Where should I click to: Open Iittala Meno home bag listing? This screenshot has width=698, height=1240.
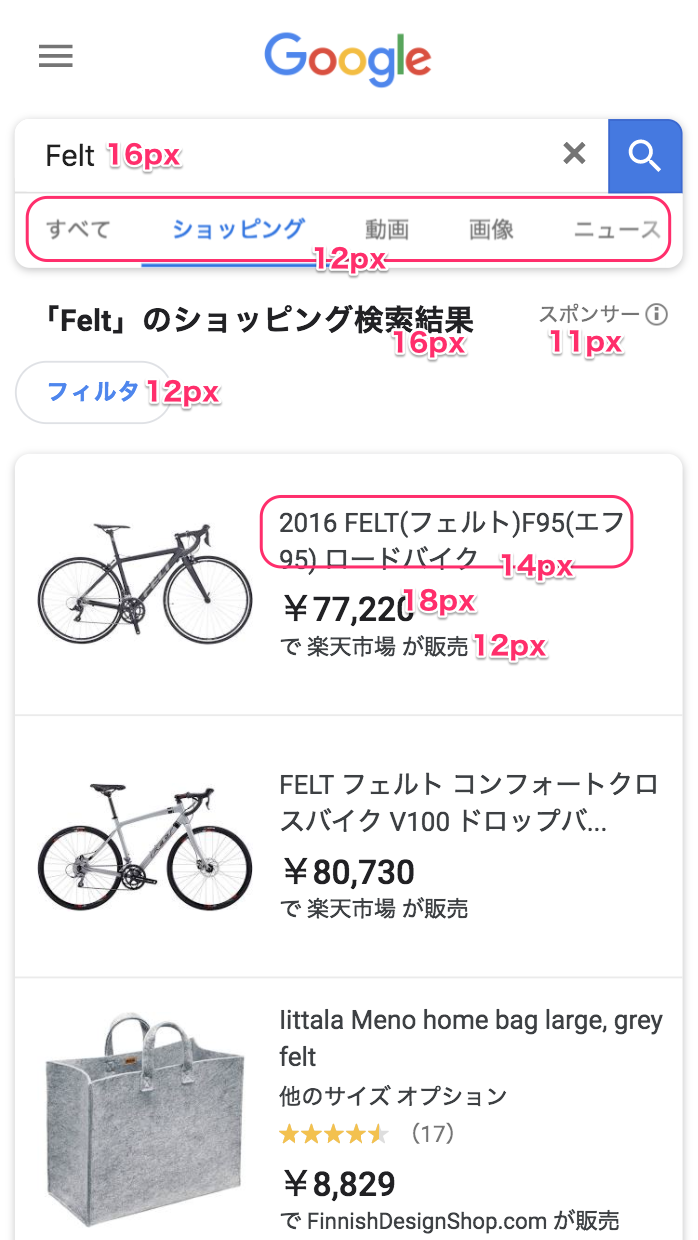(x=470, y=1037)
